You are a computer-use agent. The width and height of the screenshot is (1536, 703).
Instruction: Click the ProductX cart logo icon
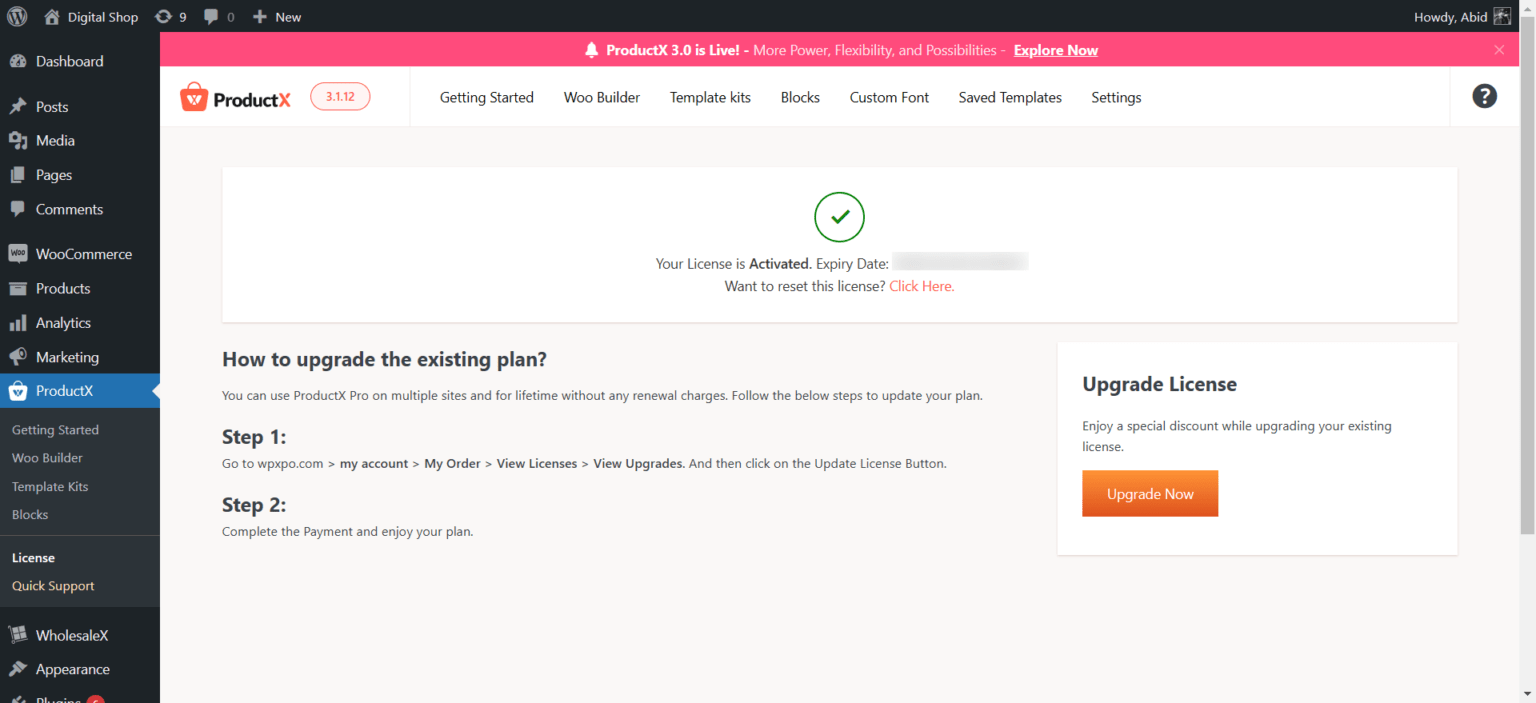coord(191,96)
